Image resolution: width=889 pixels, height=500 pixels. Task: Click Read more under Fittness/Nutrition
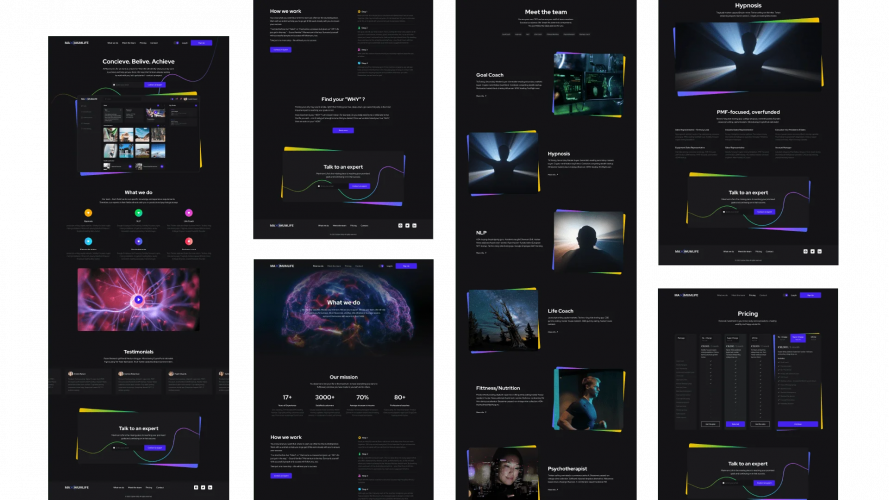pyautogui.click(x=481, y=412)
